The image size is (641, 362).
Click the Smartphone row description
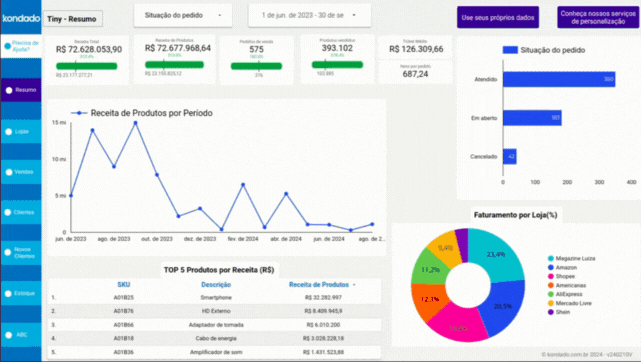tap(216, 297)
